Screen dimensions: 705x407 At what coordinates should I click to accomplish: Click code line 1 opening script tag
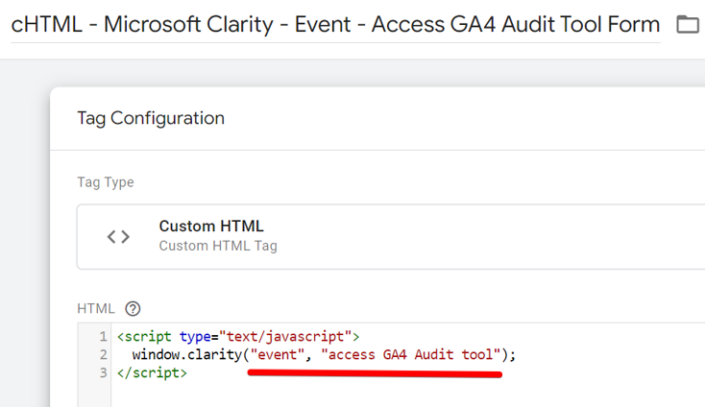click(x=238, y=336)
